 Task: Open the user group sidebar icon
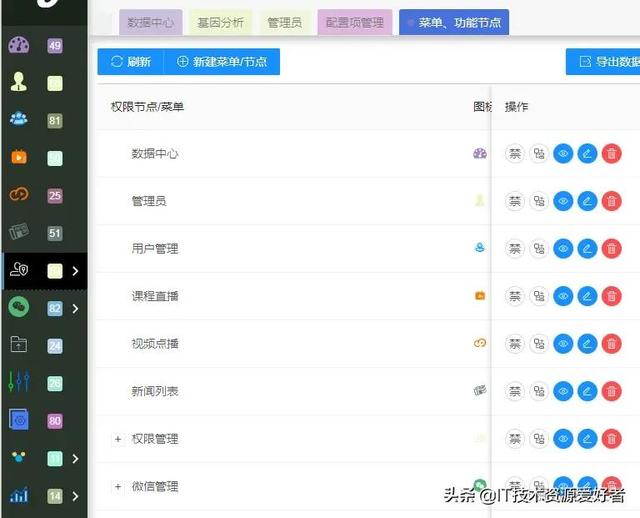[19, 119]
